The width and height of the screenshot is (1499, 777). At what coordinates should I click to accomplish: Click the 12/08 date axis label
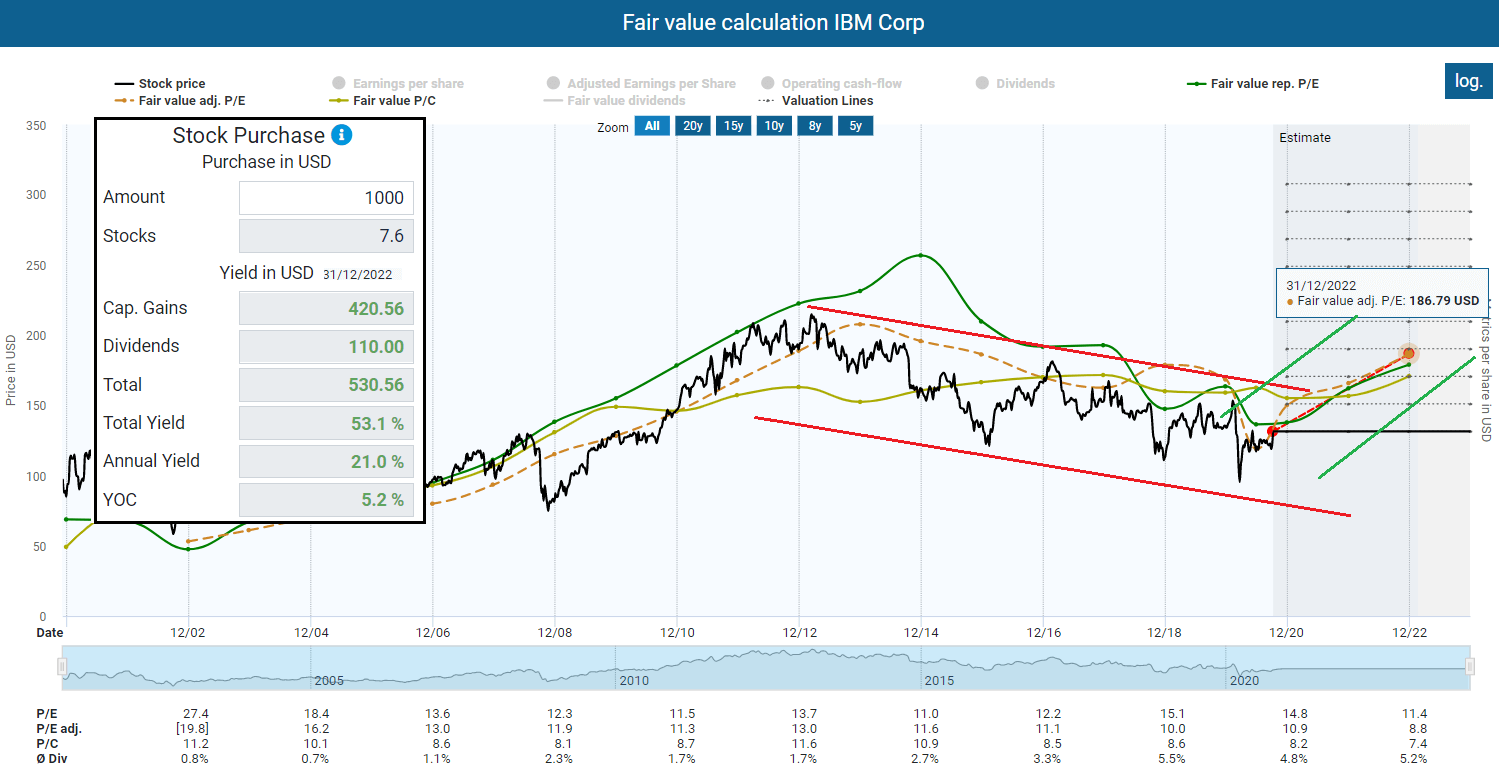pos(554,632)
